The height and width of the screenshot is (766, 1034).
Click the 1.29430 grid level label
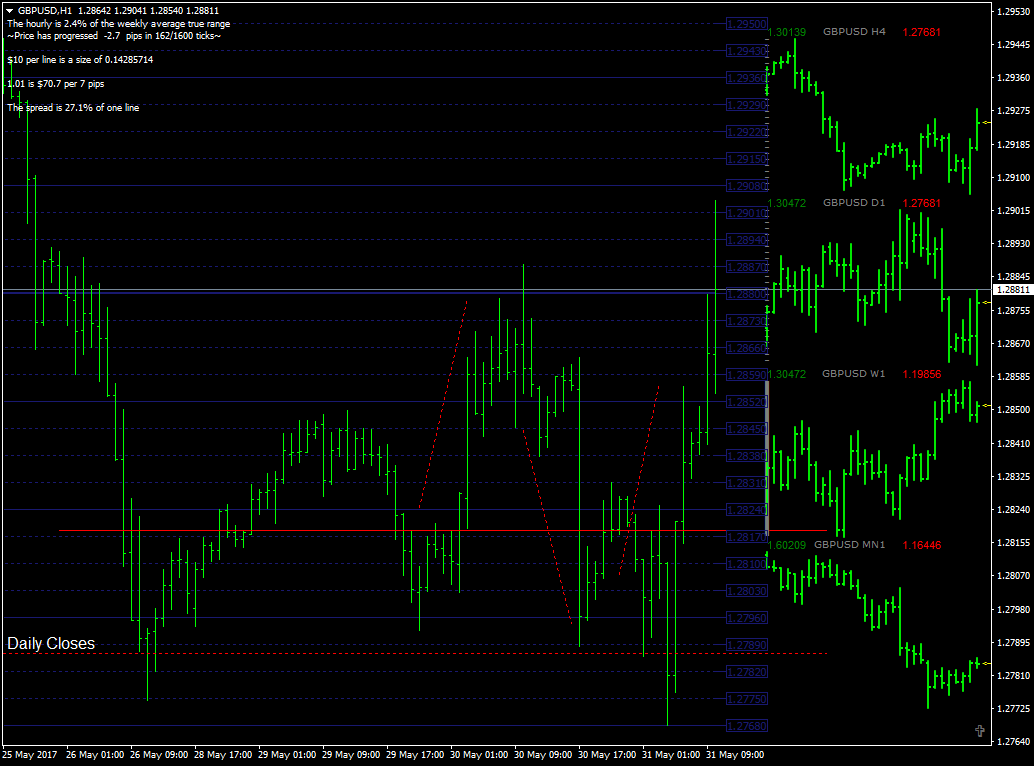(746, 51)
